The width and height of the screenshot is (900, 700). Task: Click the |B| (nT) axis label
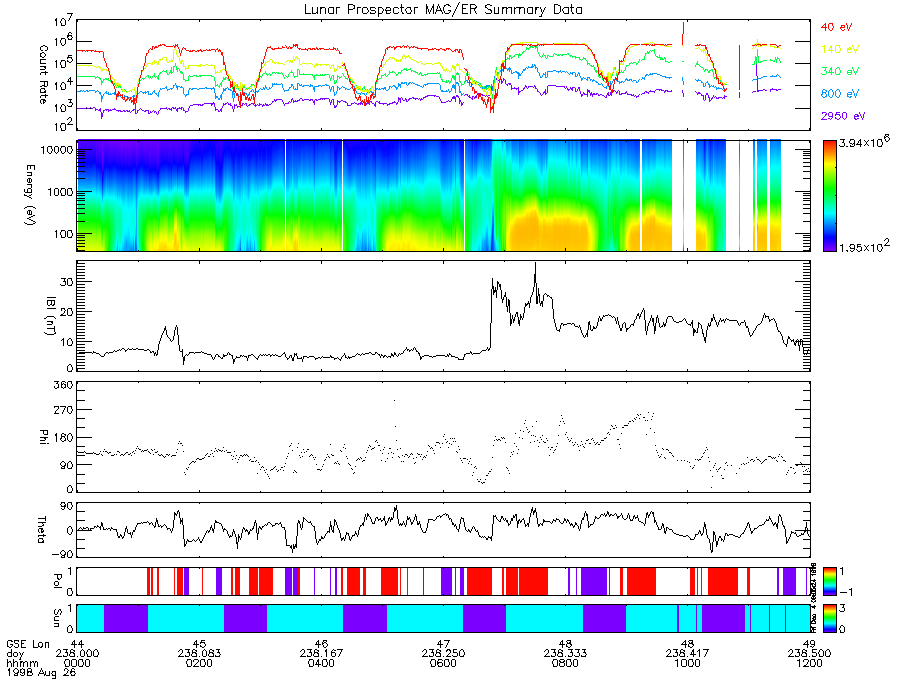coord(51,316)
